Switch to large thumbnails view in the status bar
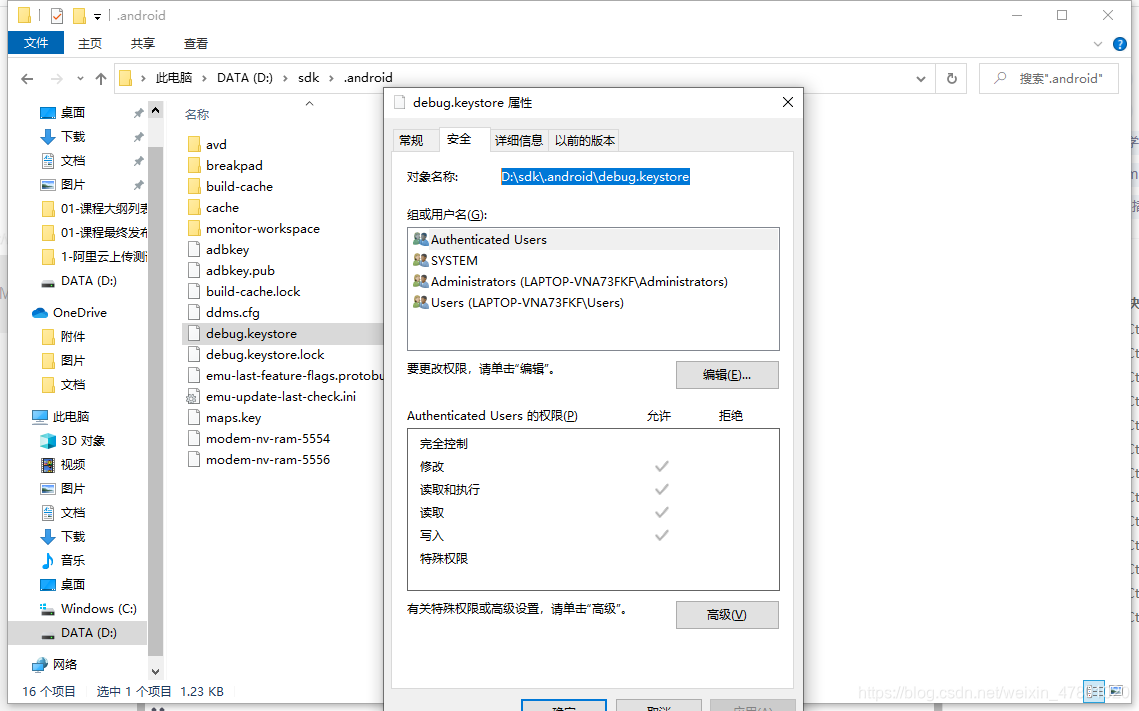Image resolution: width=1139 pixels, height=711 pixels. 1117,691
